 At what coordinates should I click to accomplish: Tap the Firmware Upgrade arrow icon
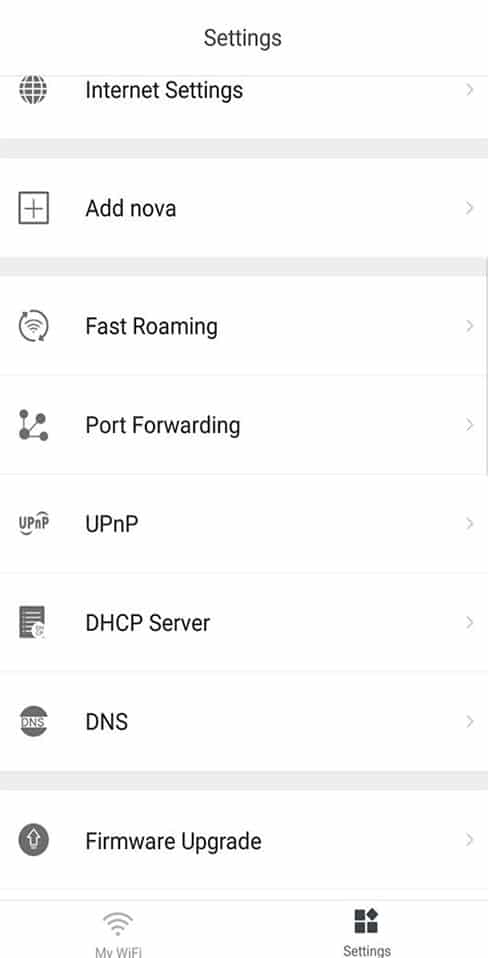click(x=33, y=840)
